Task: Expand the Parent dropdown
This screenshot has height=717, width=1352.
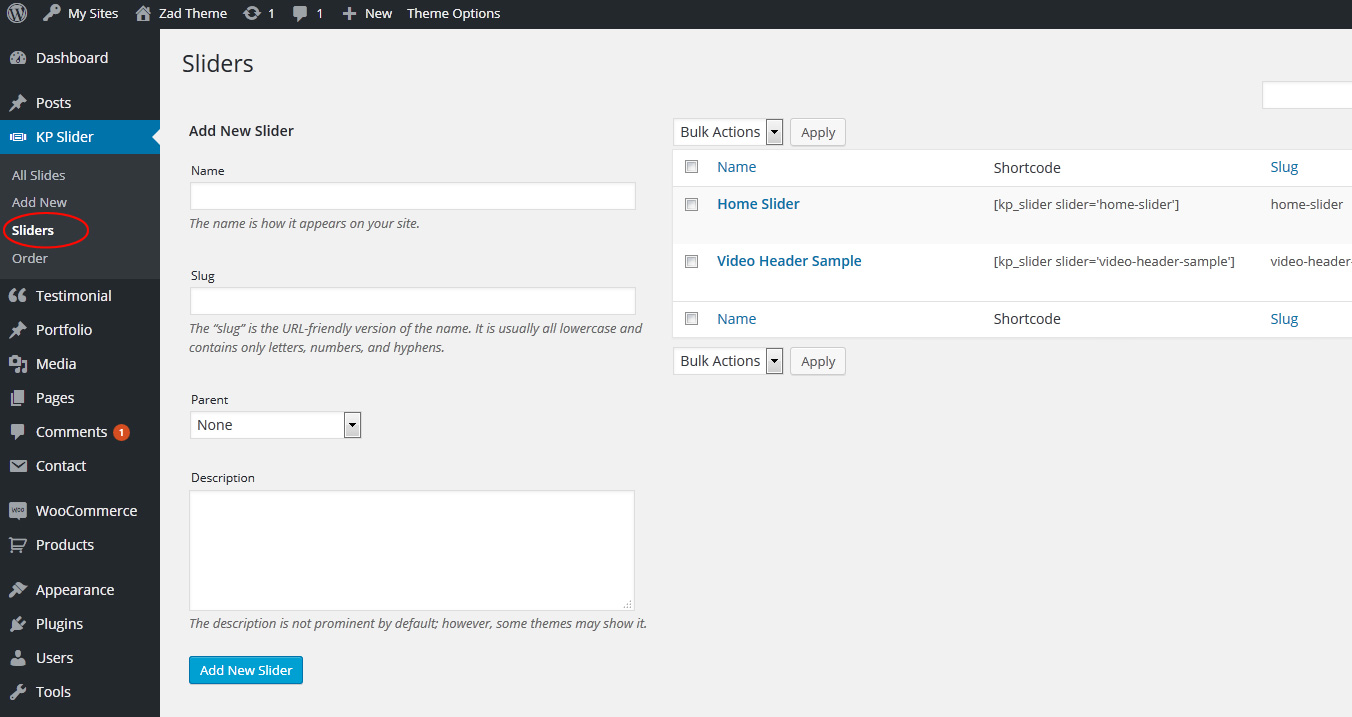Action: point(275,425)
